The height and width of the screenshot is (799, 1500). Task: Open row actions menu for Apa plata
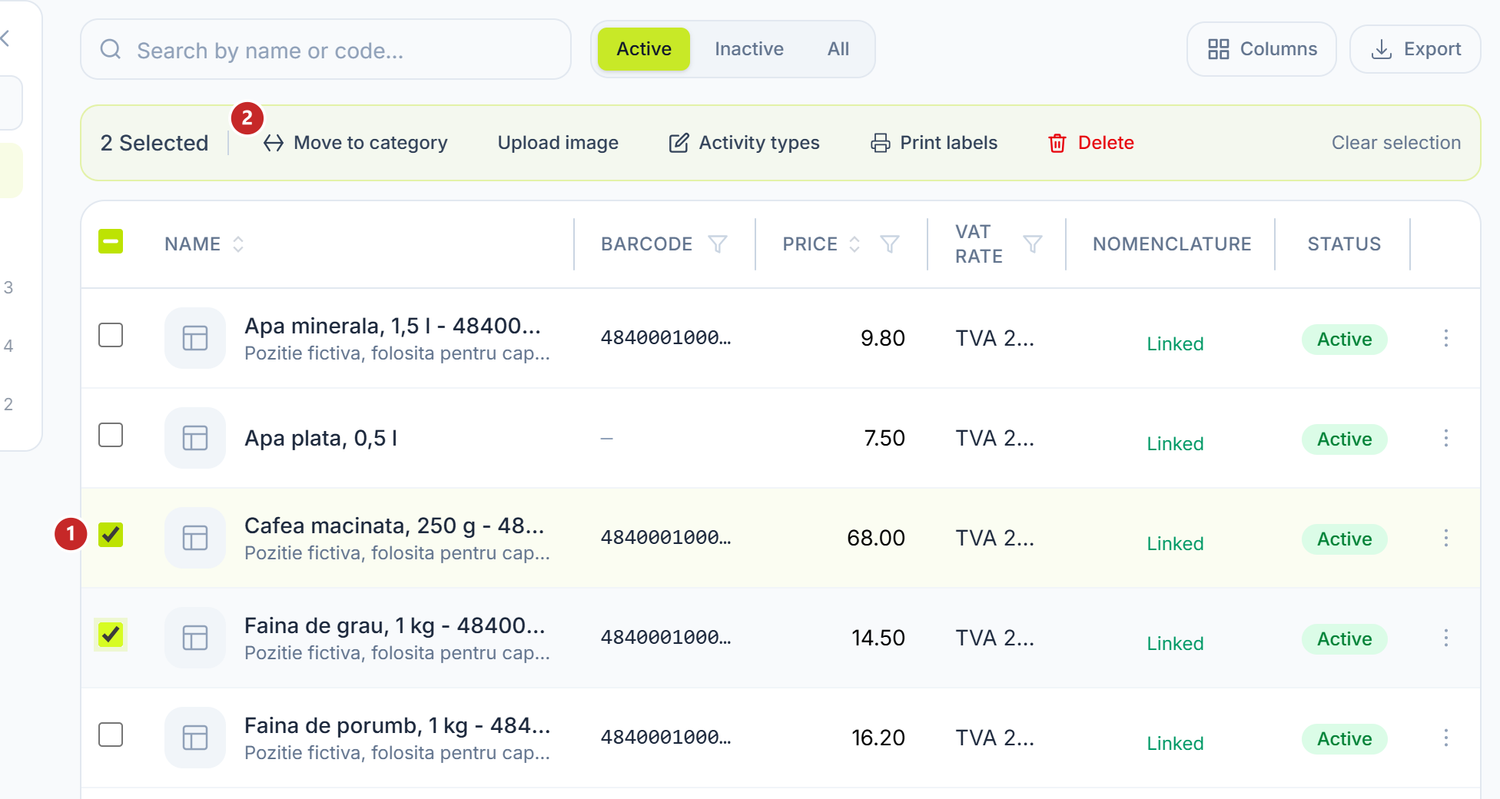click(x=1446, y=438)
